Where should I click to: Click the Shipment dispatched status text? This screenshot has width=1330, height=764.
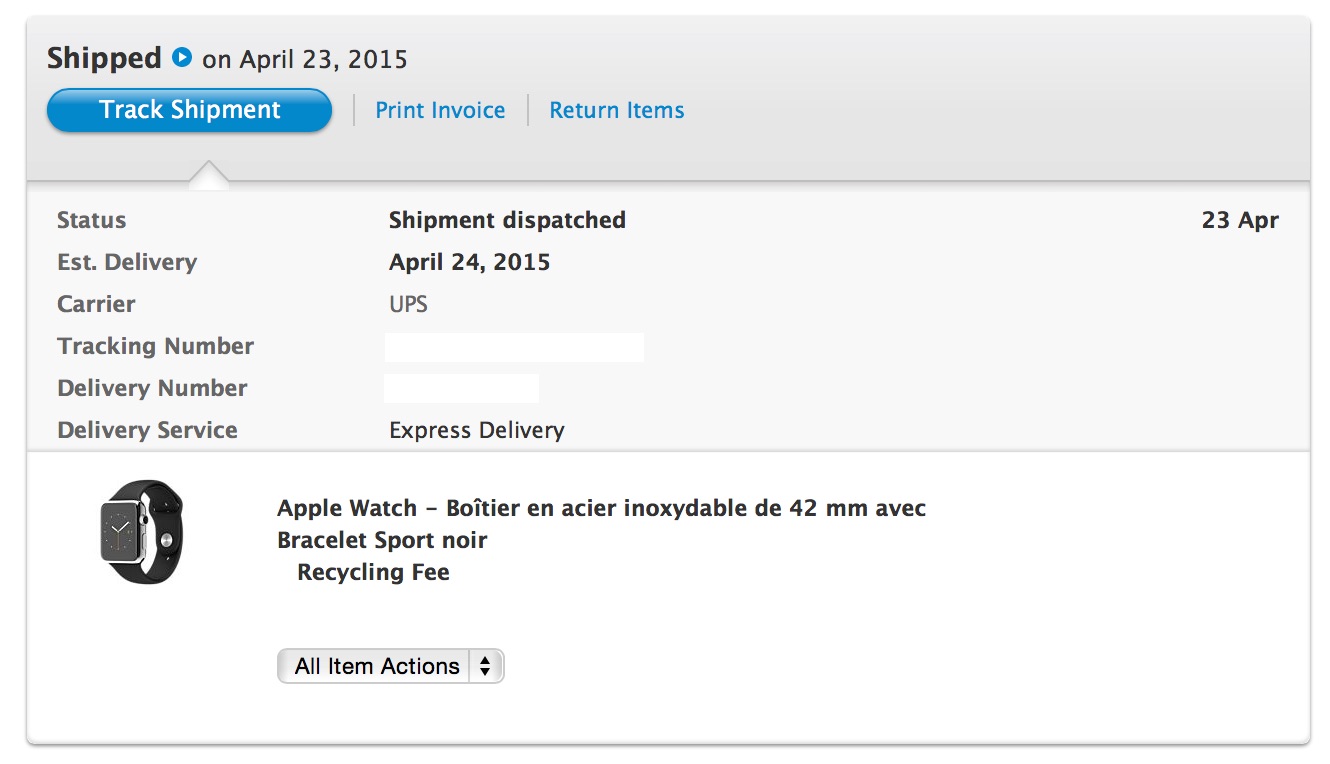tap(507, 220)
